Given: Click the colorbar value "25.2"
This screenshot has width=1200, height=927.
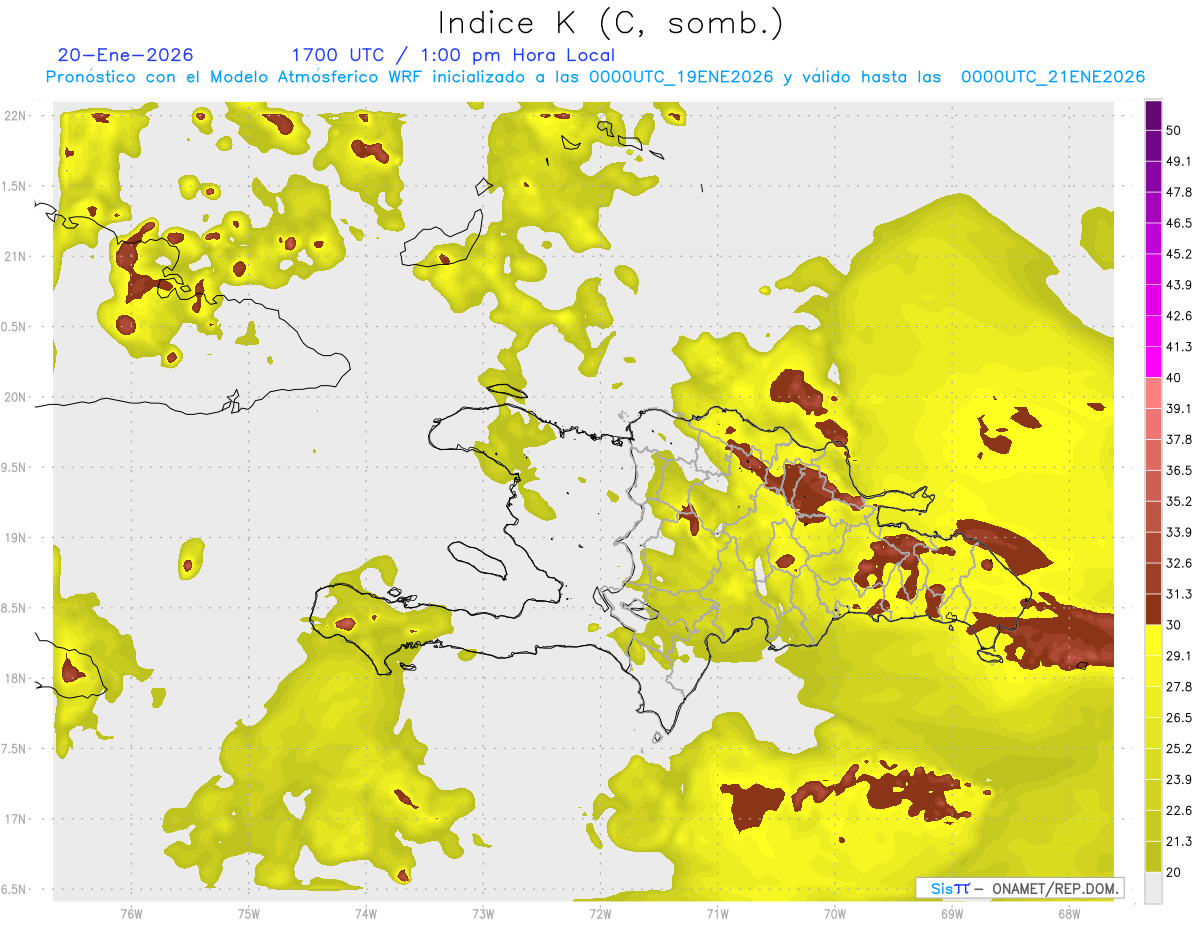Looking at the screenshot, I should pos(1179,749).
